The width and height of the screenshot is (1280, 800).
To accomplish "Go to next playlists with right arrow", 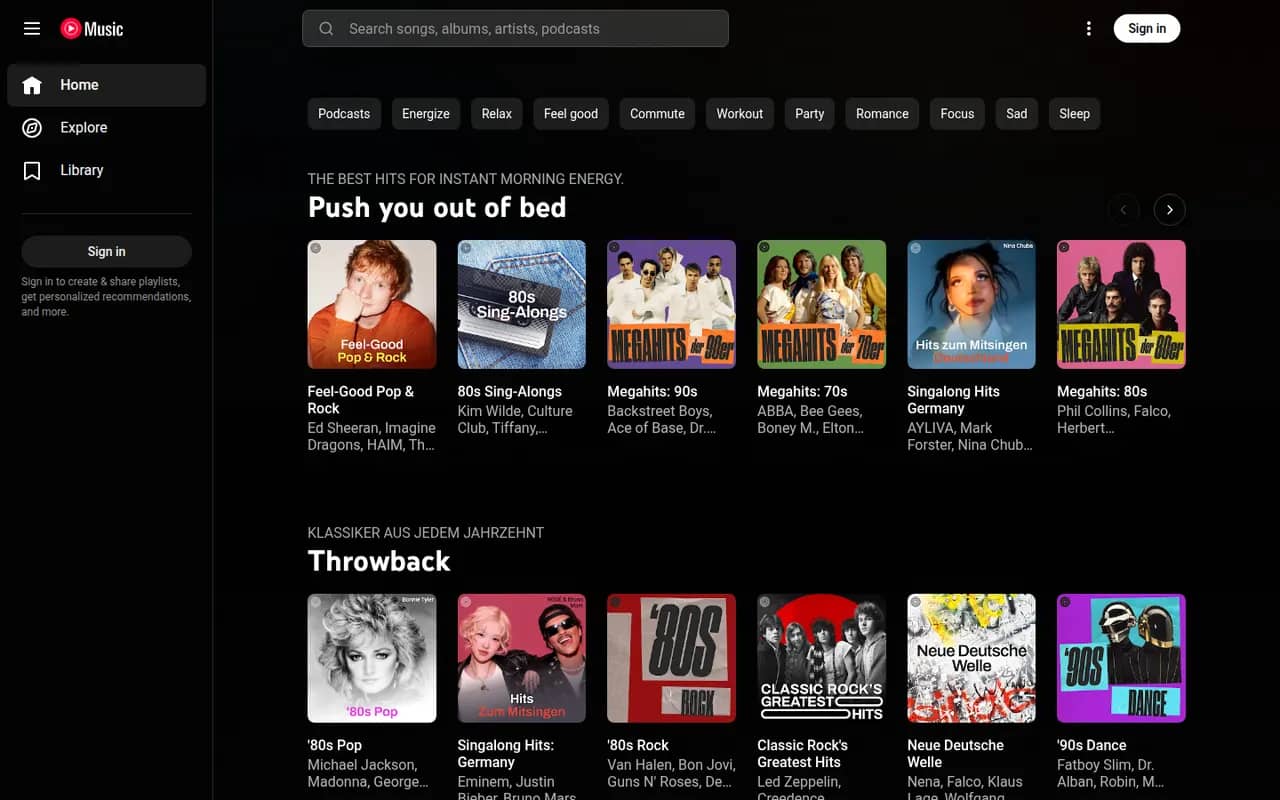I will 1169,210.
